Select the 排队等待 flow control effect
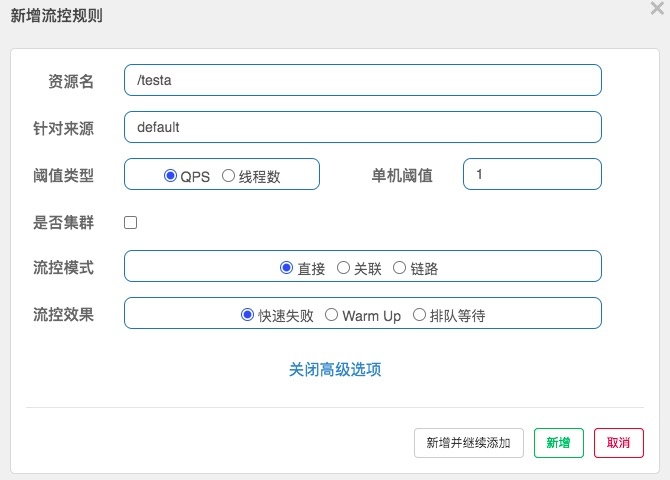Viewport: 670px width, 480px height. 419,315
